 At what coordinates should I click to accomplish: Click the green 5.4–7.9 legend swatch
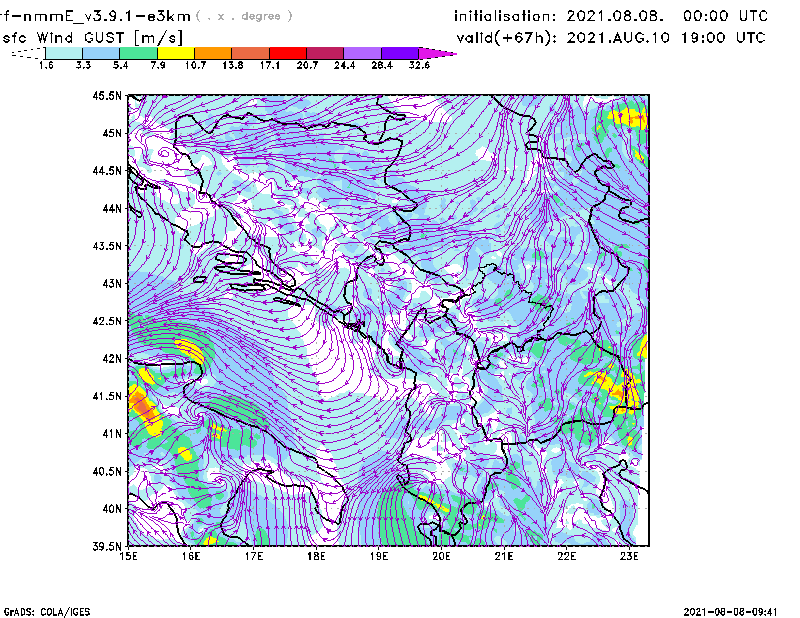pos(138,53)
